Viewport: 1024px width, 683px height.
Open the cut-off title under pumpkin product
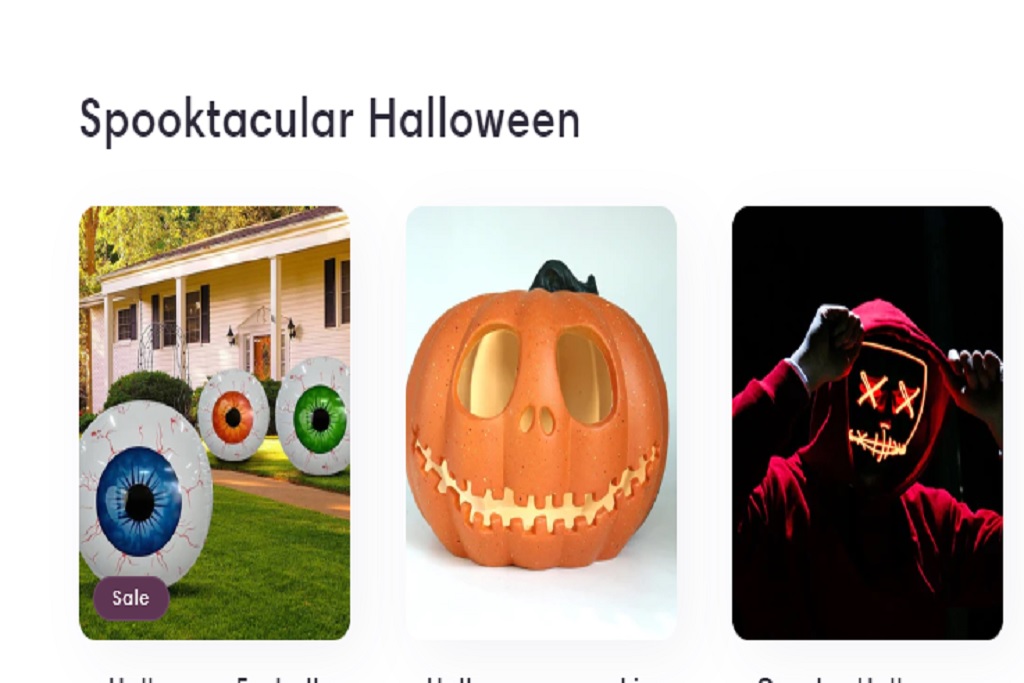pos(541,679)
